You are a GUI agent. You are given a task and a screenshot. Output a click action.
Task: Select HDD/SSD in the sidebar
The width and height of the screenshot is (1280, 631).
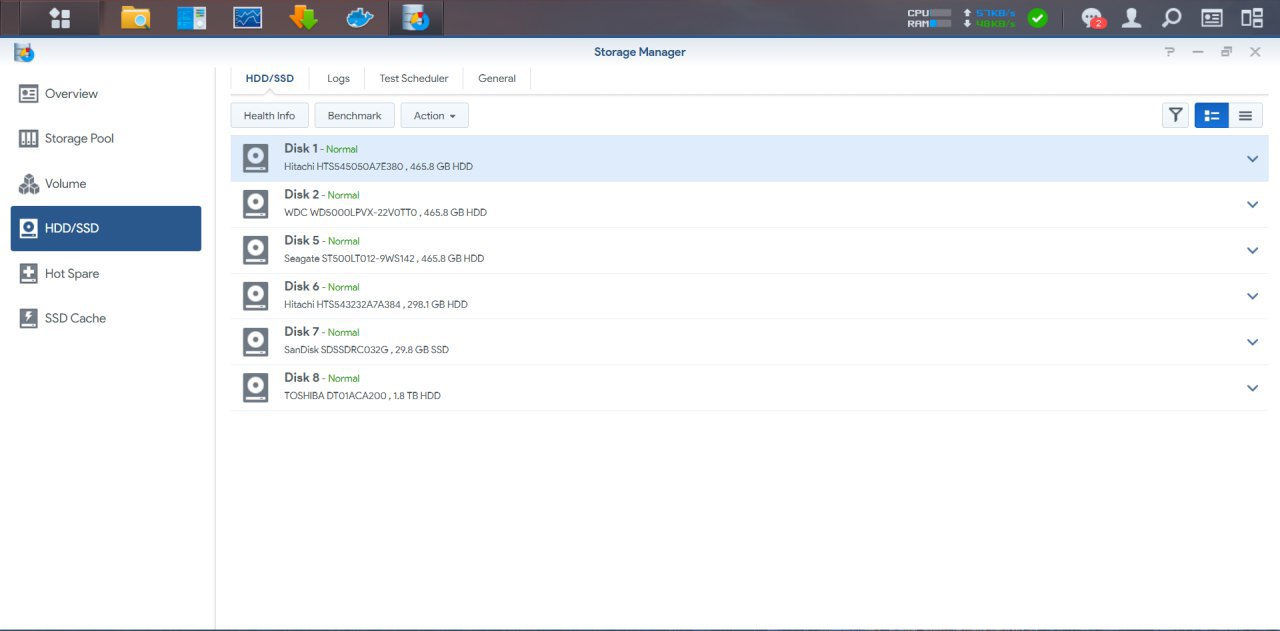(106, 228)
